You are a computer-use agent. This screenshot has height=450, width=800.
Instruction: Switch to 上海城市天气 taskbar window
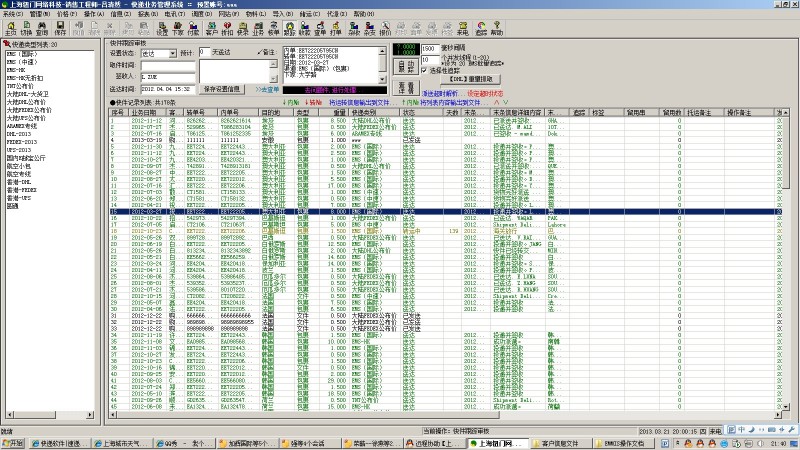[121, 443]
